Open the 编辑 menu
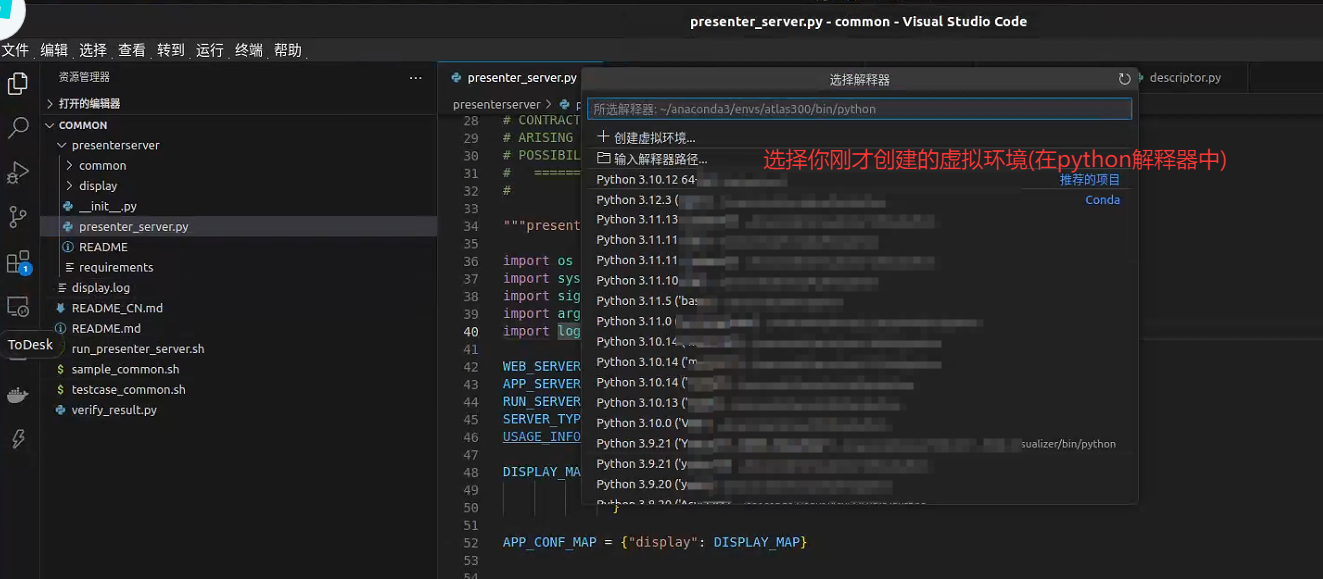The width and height of the screenshot is (1323, 579). [x=54, y=50]
